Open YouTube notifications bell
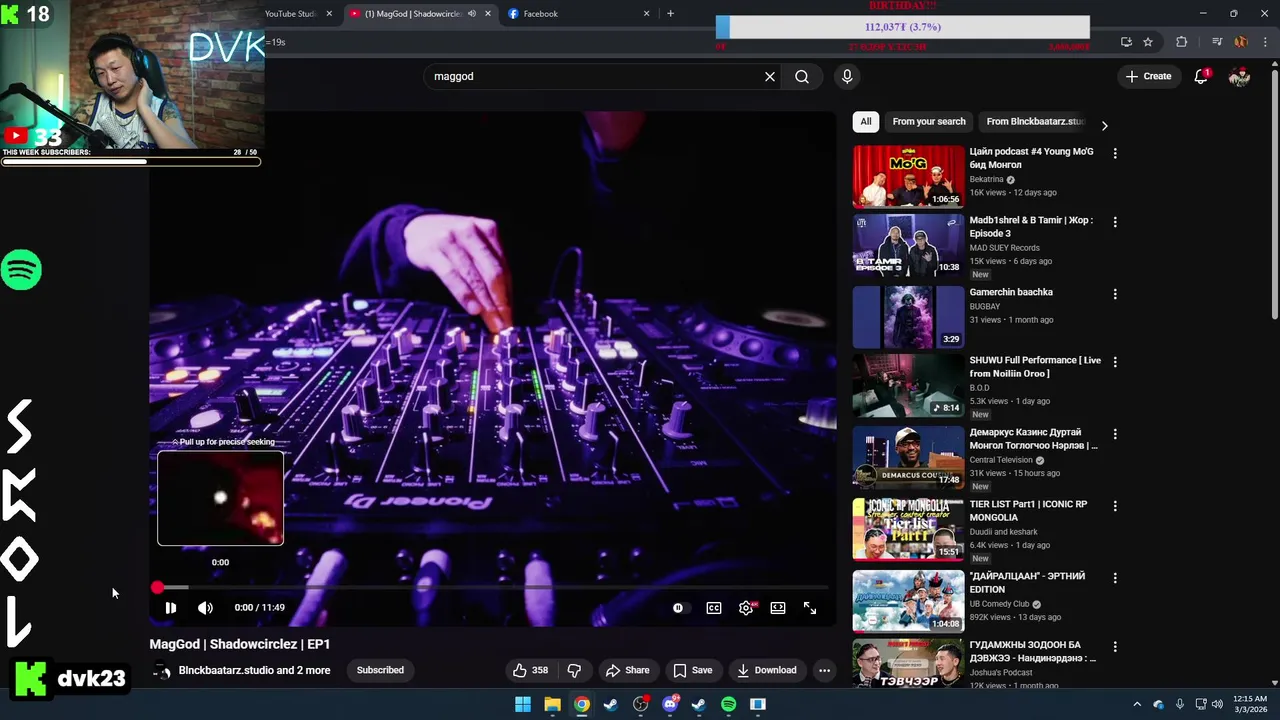Screen dimensions: 1280x720 [x=1202, y=76]
